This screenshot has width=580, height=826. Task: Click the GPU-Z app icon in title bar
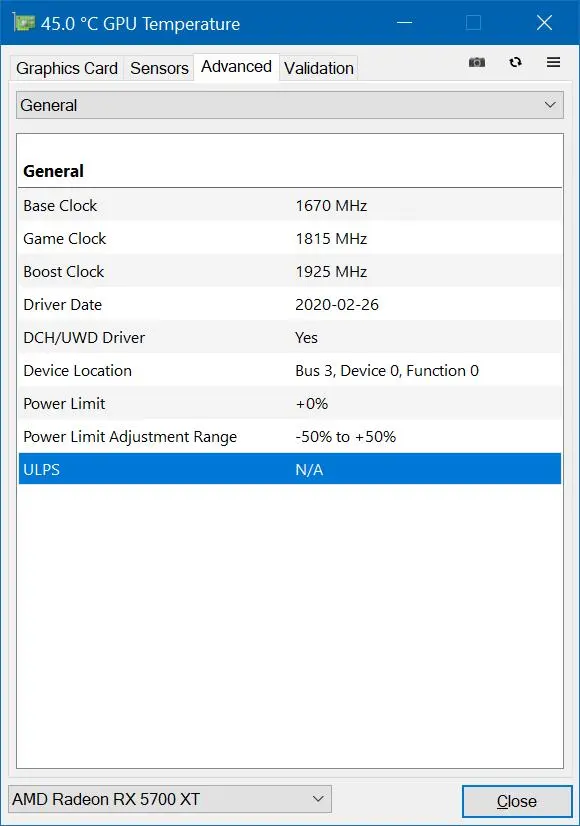(24, 23)
